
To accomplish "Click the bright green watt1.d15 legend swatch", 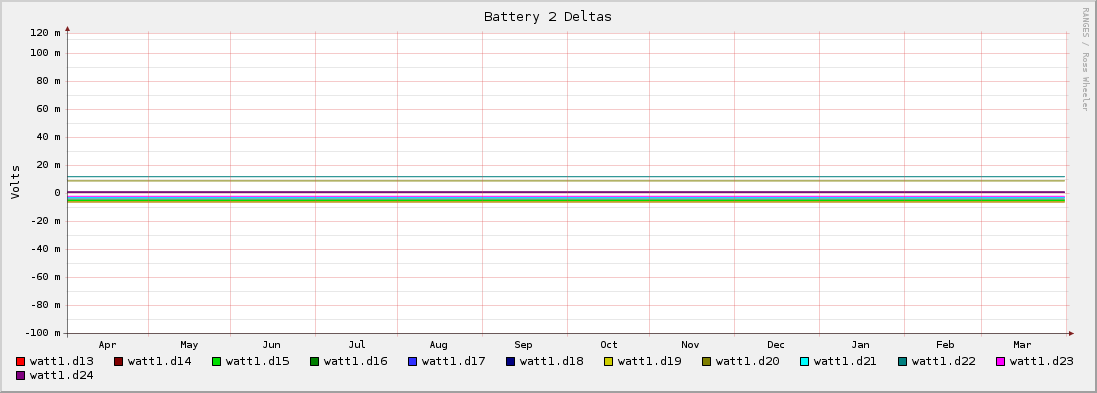I will click(x=216, y=362).
